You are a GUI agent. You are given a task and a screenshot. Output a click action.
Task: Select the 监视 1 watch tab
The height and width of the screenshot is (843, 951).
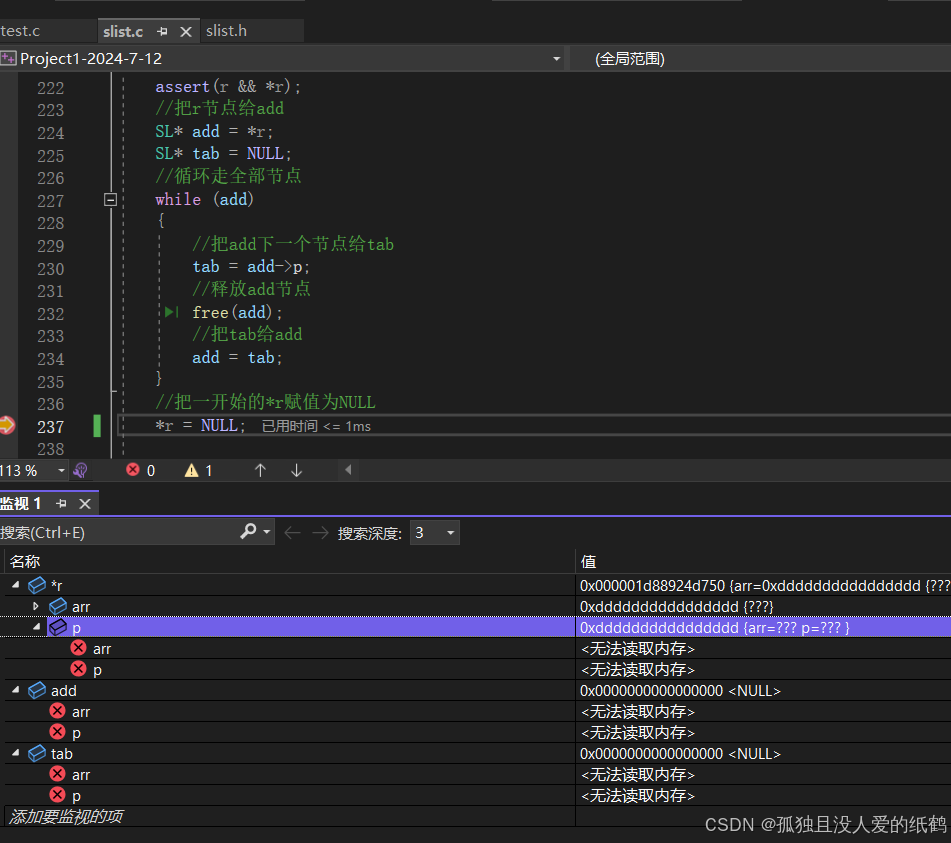(x=21, y=503)
